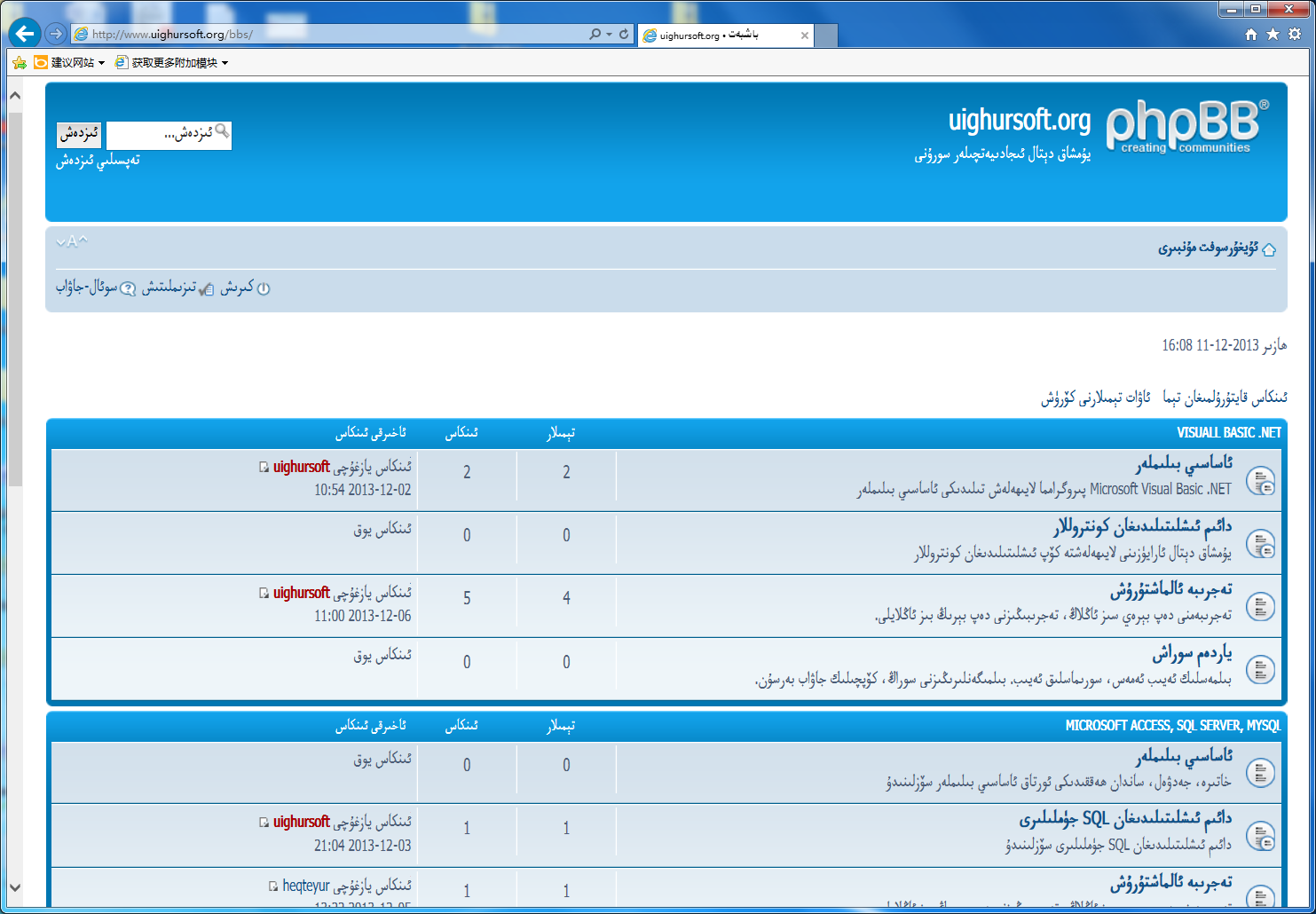Open the browser home icon
The image size is (1316, 914).
[x=1251, y=34]
